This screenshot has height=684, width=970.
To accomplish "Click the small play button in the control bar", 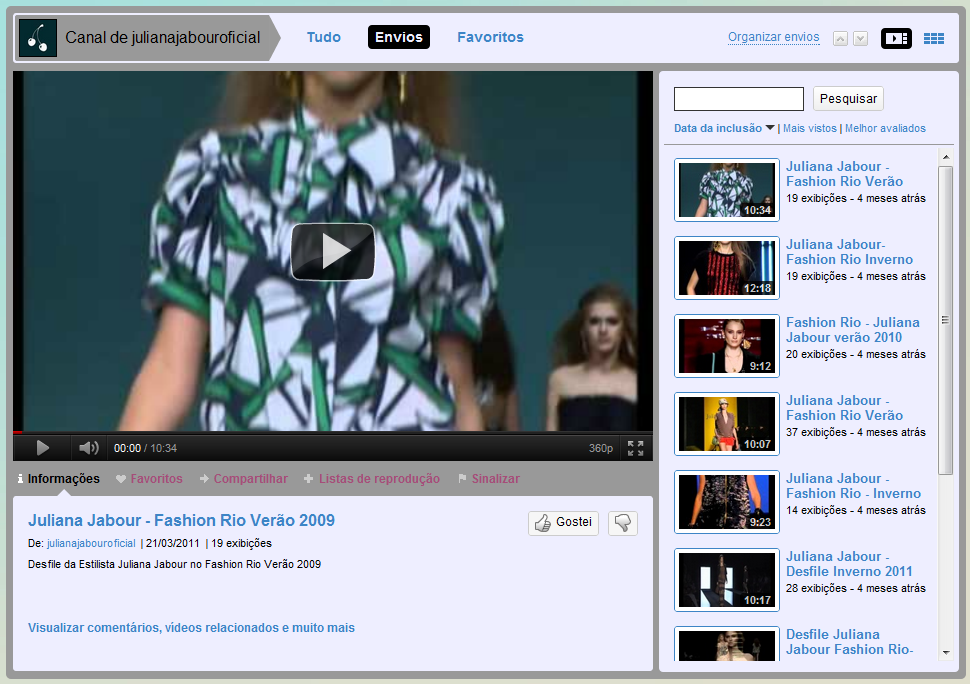I will (x=43, y=448).
